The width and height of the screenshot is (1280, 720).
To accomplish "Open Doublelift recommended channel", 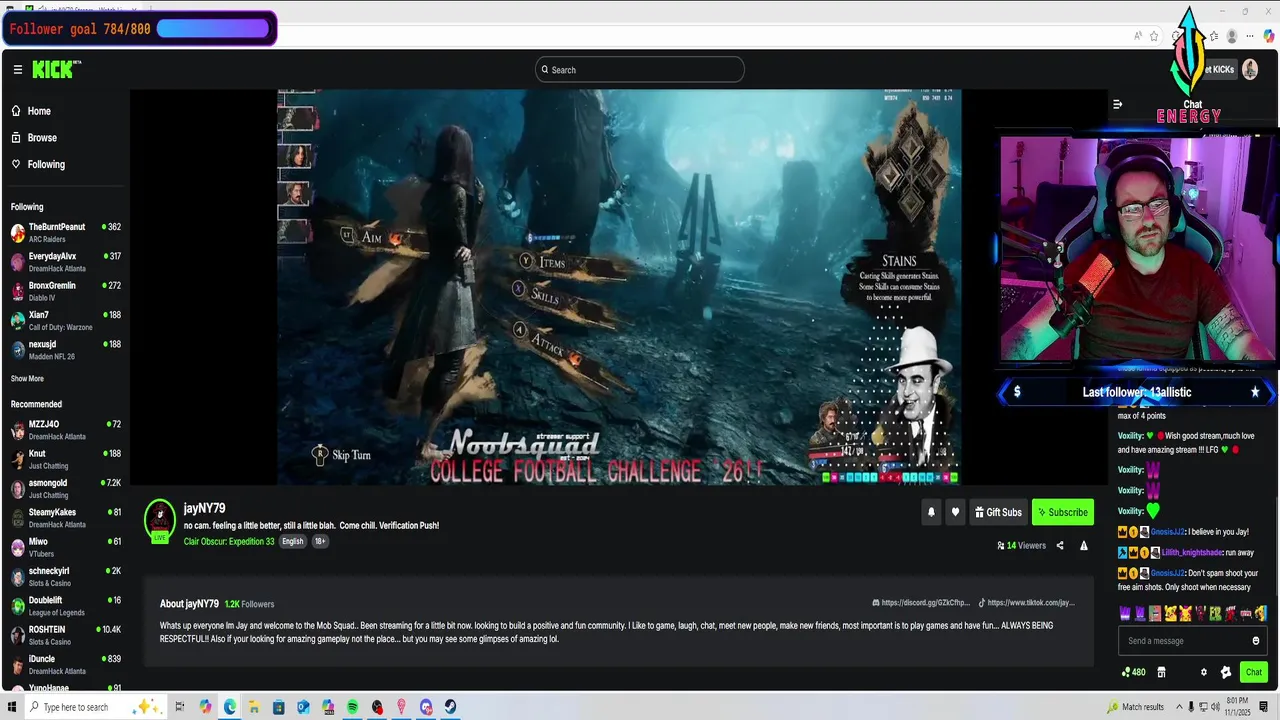I will tap(64, 606).
